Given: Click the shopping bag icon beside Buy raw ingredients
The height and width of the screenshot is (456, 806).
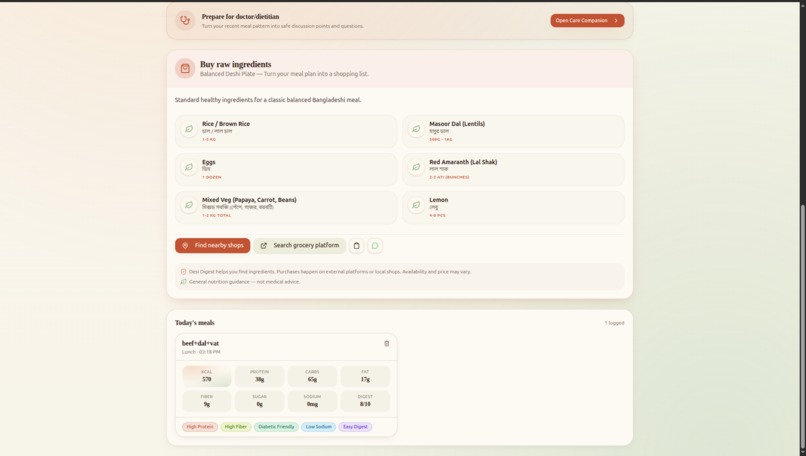Looking at the screenshot, I should point(185,68).
